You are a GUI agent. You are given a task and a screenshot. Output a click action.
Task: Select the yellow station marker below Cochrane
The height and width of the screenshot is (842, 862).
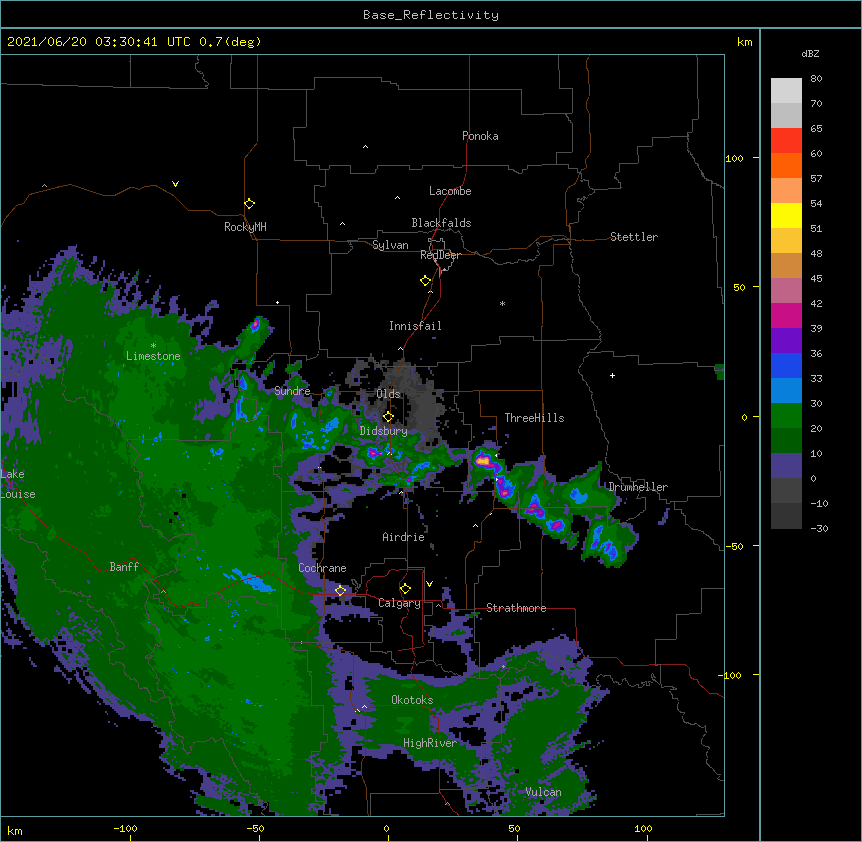click(x=340, y=590)
